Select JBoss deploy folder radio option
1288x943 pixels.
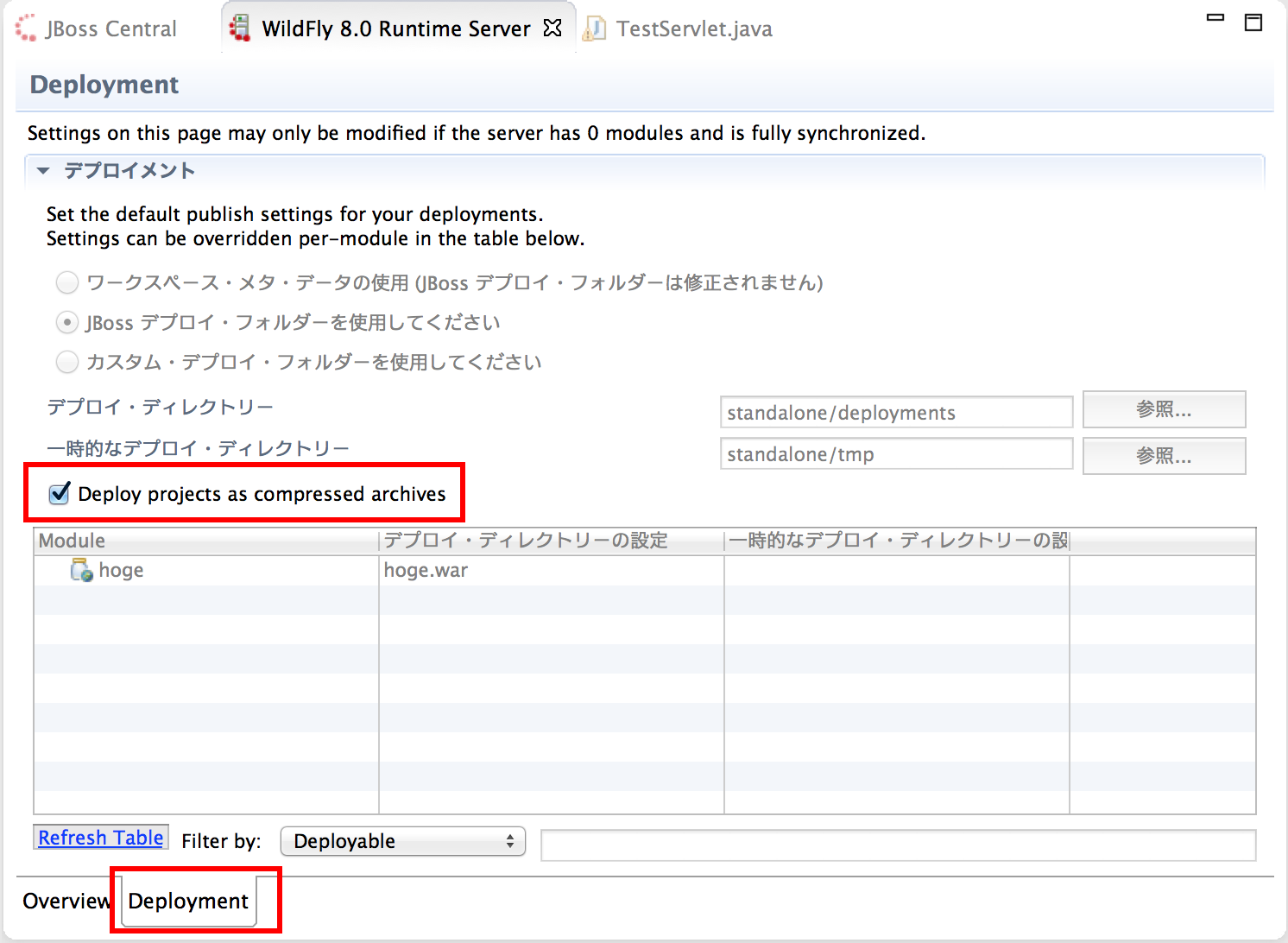(67, 322)
